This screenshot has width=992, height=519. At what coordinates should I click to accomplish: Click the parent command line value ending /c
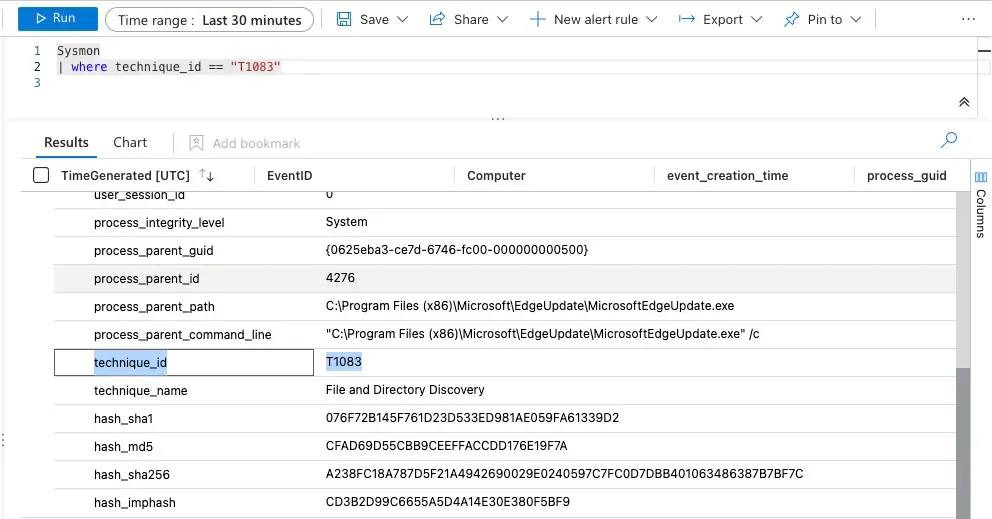pyautogui.click(x=542, y=334)
